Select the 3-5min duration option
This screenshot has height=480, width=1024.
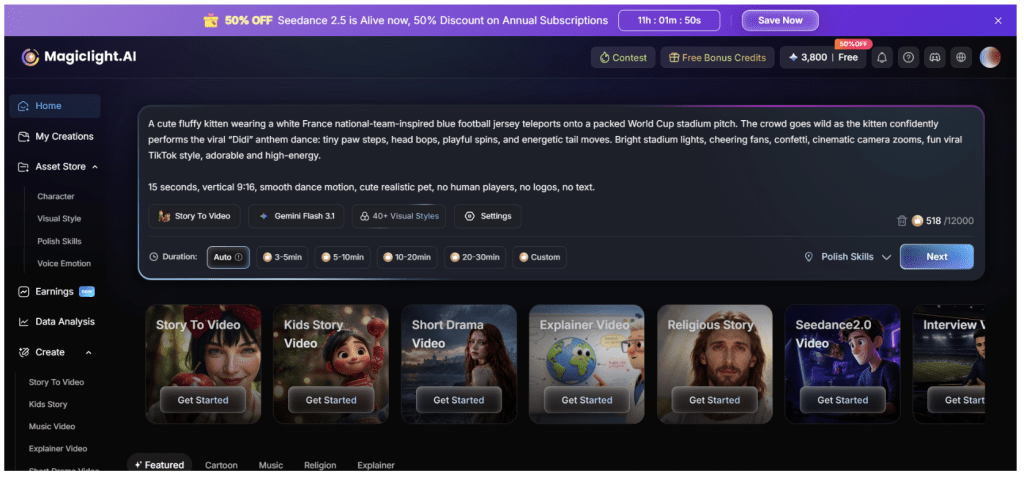coord(282,257)
